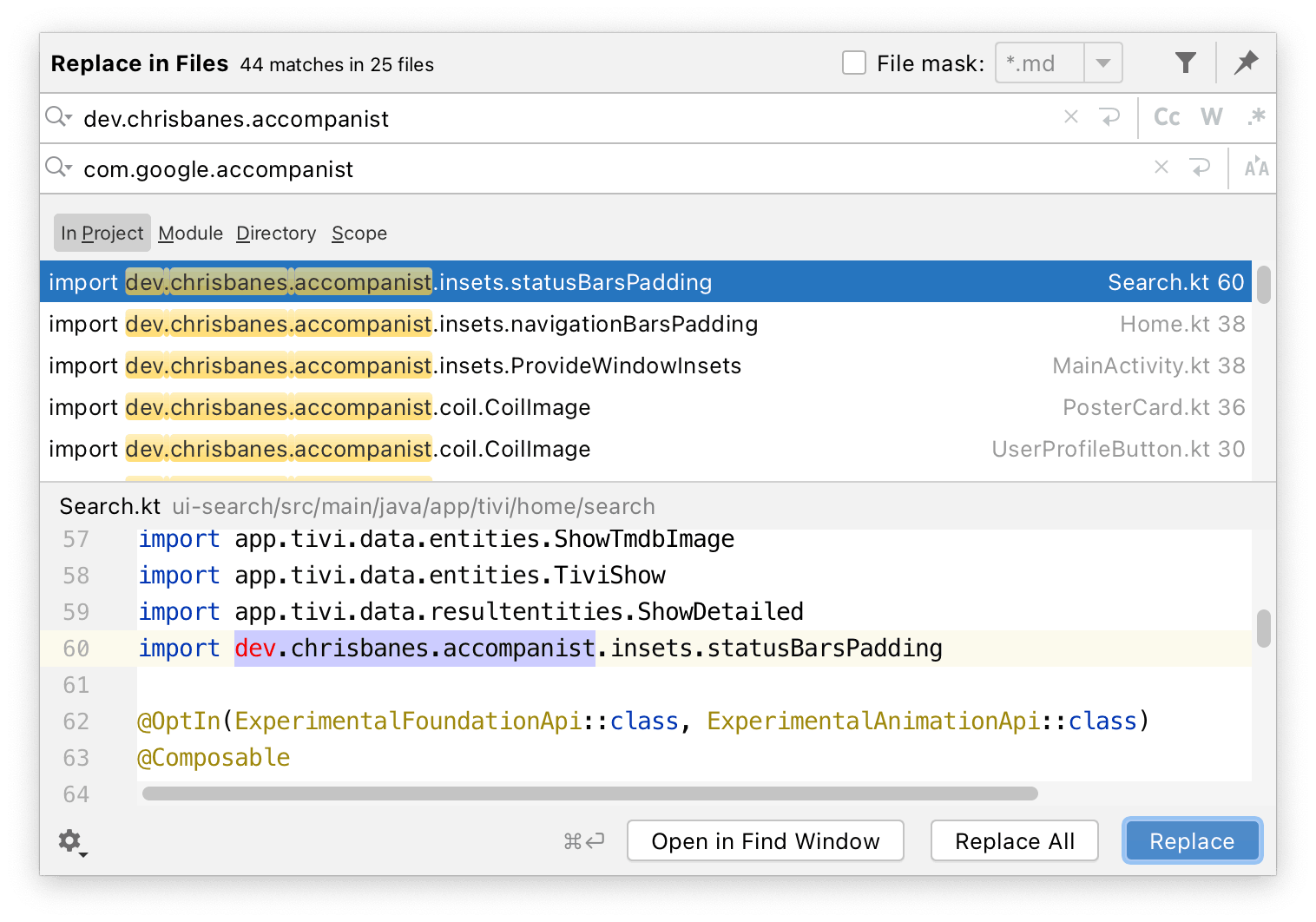Click the Replace All button
Viewport: 1316px width, 922px height.
click(x=1014, y=841)
